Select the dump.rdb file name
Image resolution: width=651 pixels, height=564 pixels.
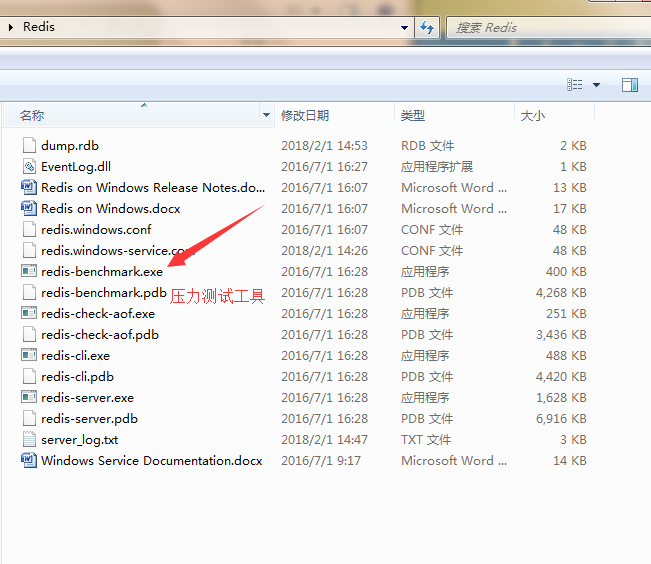(70, 146)
